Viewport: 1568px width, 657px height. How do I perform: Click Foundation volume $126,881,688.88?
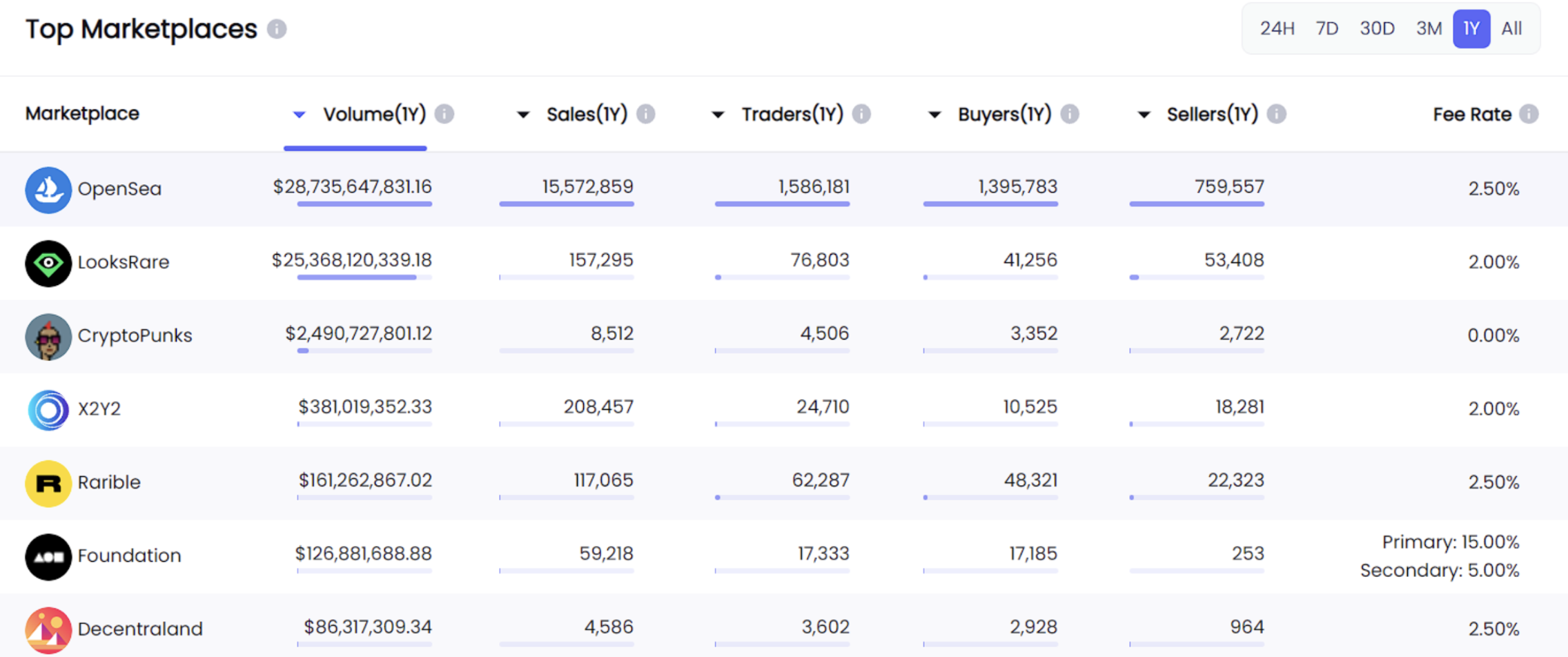point(363,553)
